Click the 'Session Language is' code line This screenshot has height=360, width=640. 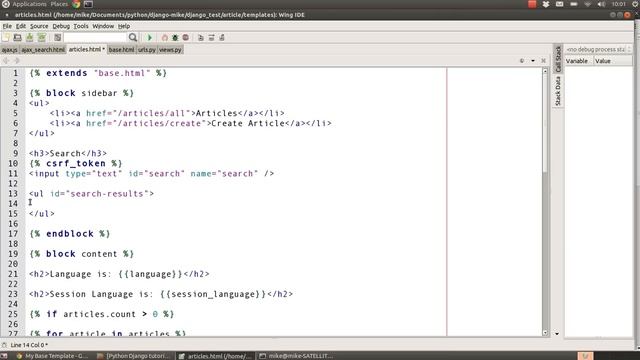161,294
